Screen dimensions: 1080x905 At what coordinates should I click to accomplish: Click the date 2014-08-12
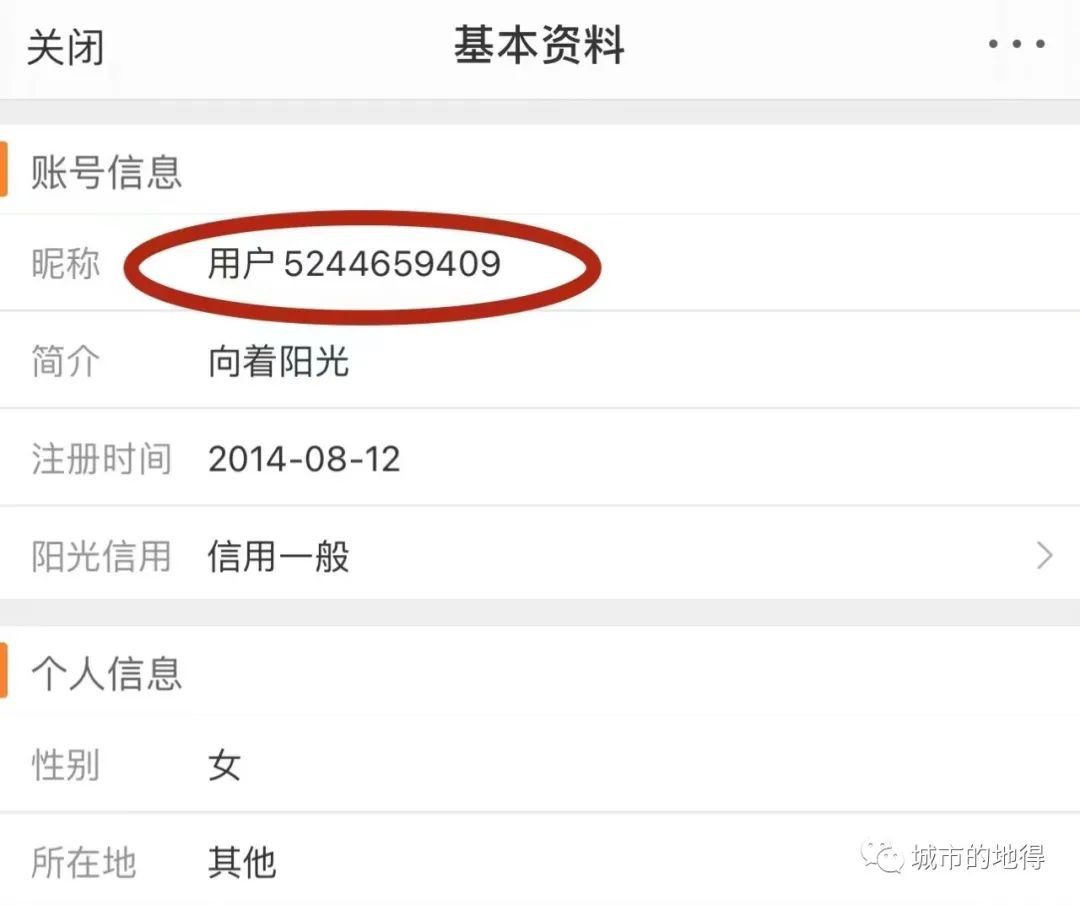304,459
